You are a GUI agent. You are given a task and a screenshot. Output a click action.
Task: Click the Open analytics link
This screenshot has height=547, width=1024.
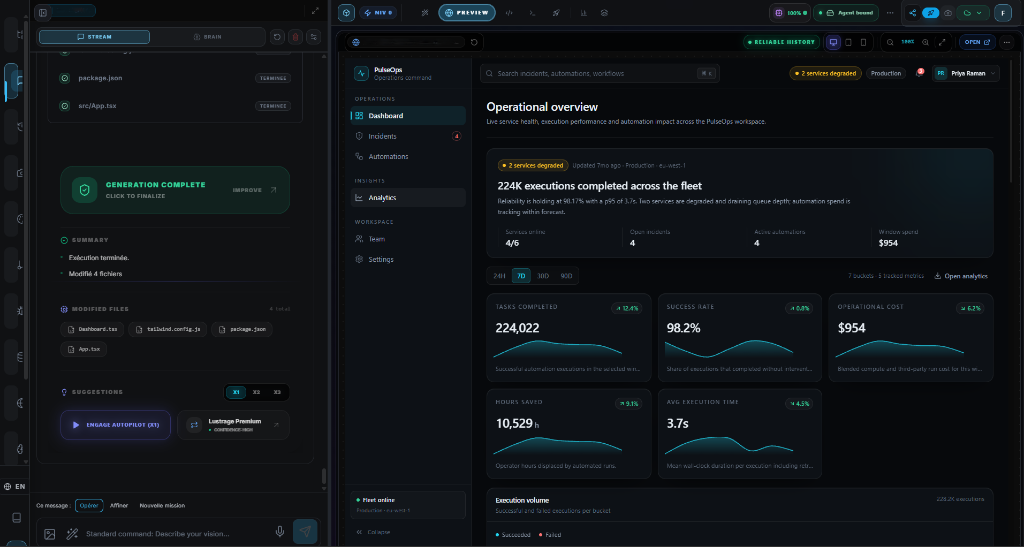tap(961, 276)
